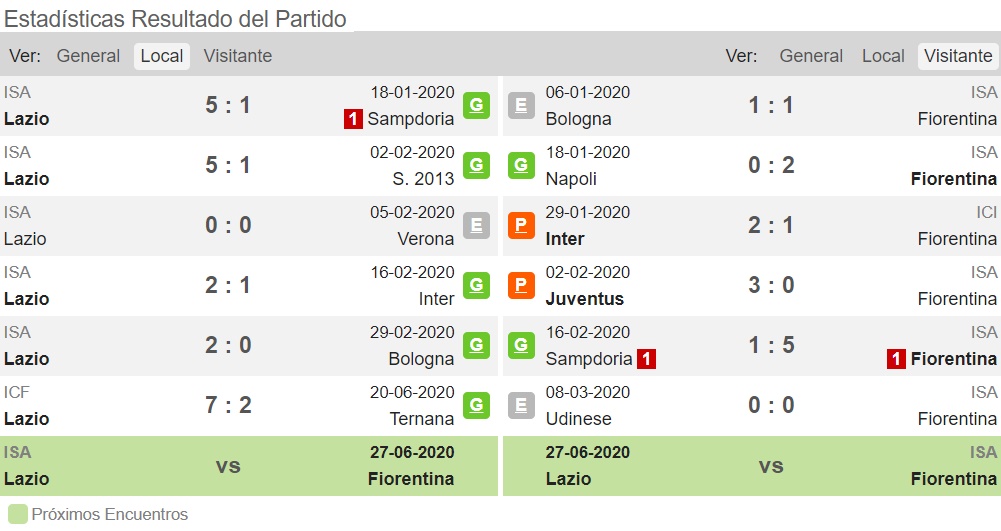
Task: Click green Próximos Encuentros legend swatch
Action: [x=18, y=514]
